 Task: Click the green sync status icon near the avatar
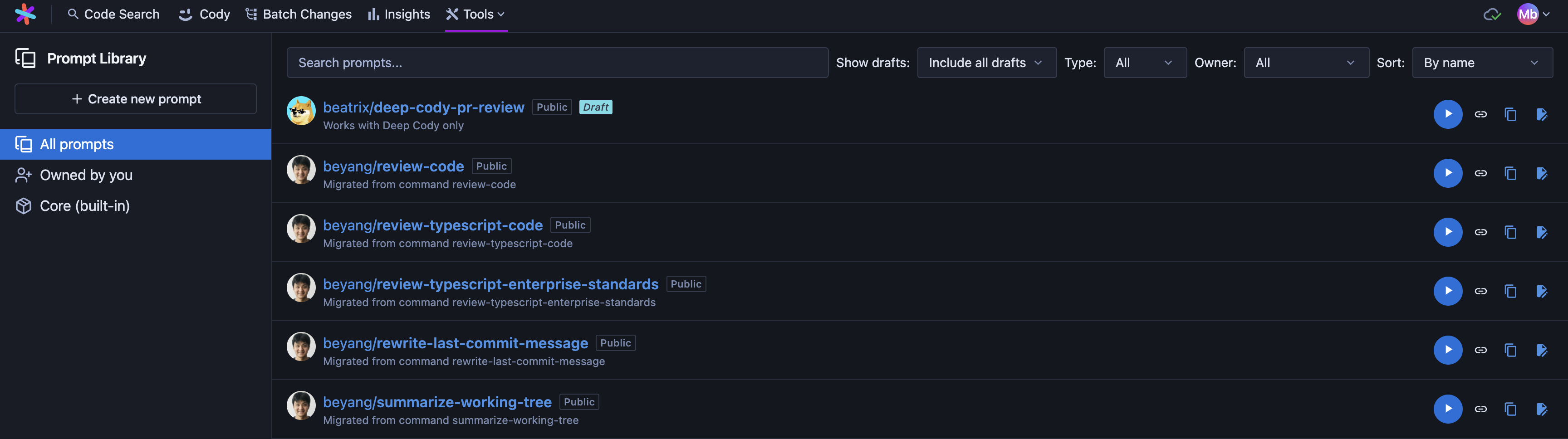click(1493, 13)
